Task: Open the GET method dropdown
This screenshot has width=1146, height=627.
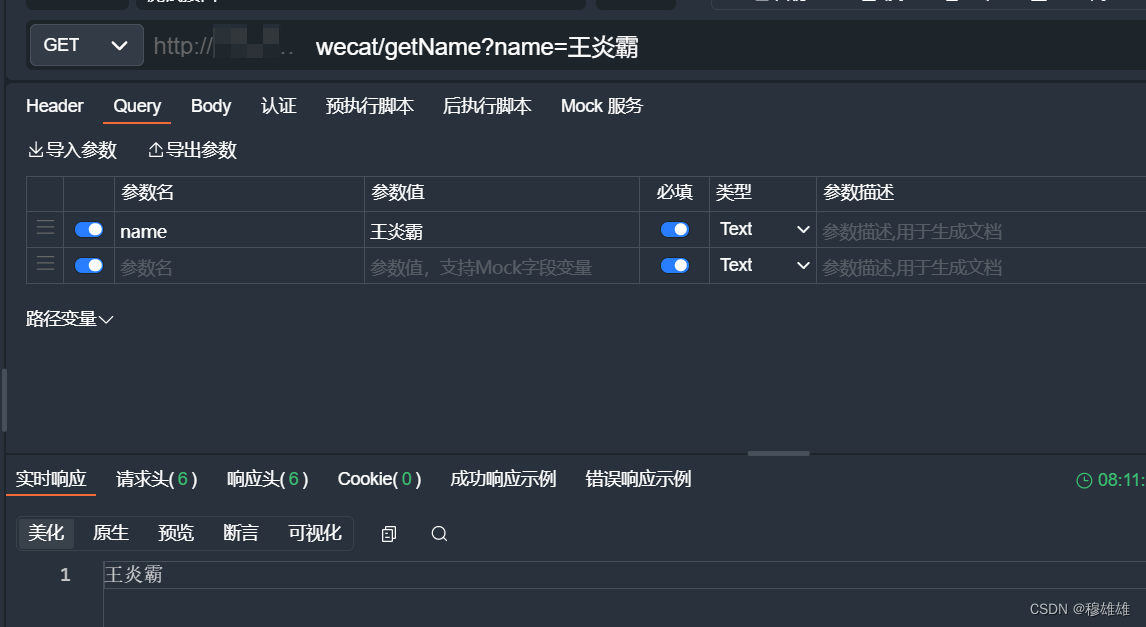Action: click(x=86, y=45)
